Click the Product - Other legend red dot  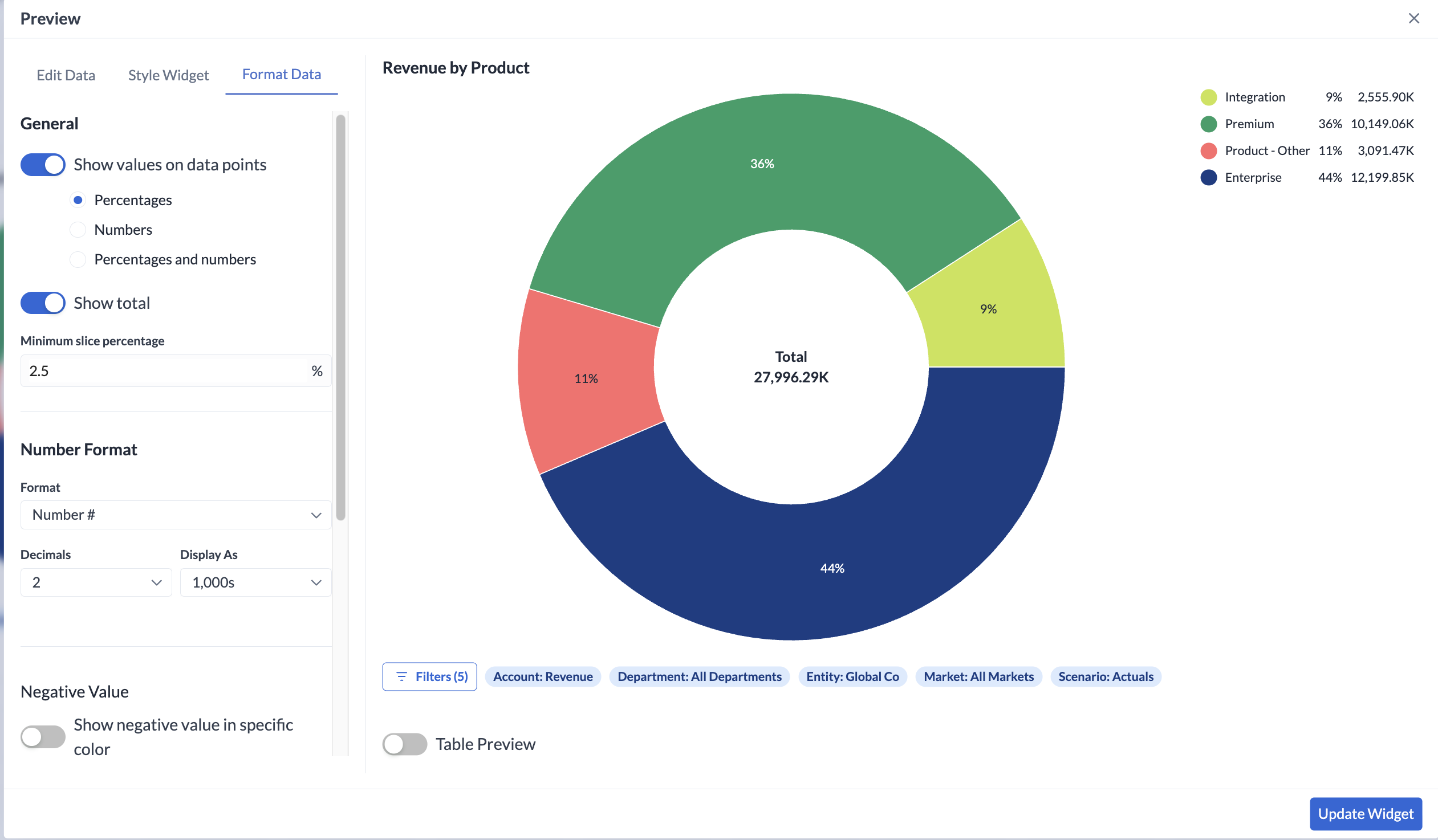tap(1208, 150)
